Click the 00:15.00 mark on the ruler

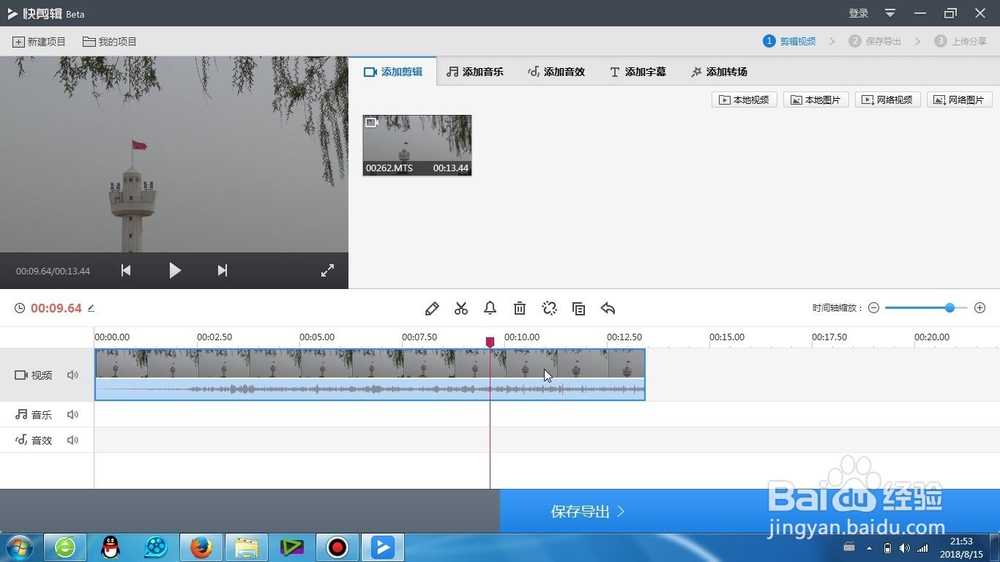pyautogui.click(x=727, y=337)
